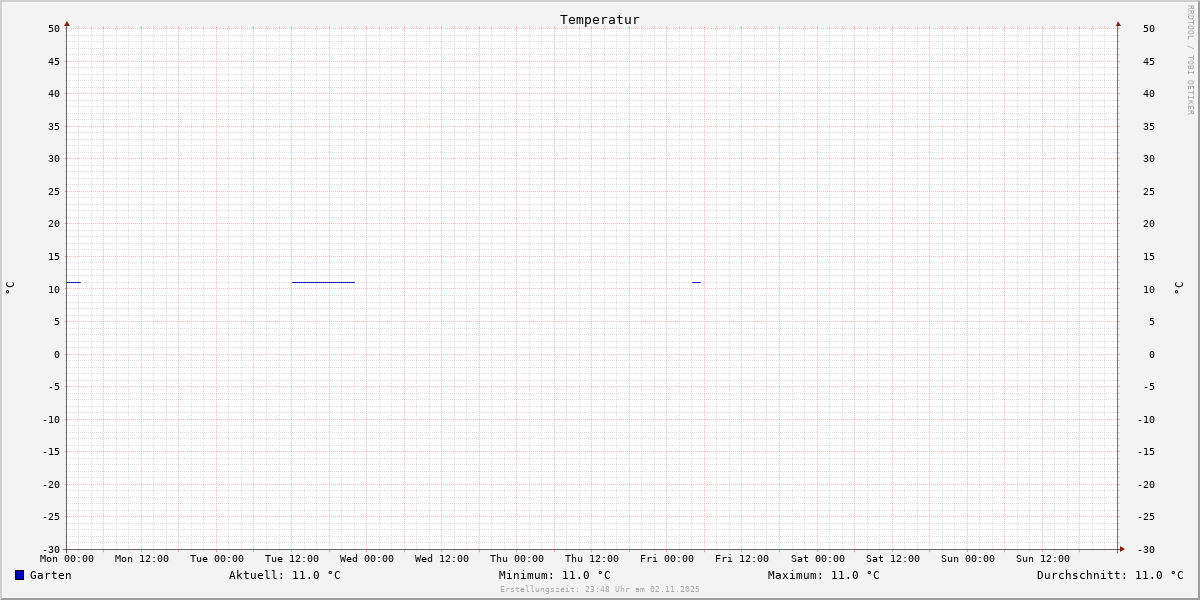Viewport: 1200px width, 600px height.
Task: Click the long blue data line after Tue 12:00
Action: (323, 282)
